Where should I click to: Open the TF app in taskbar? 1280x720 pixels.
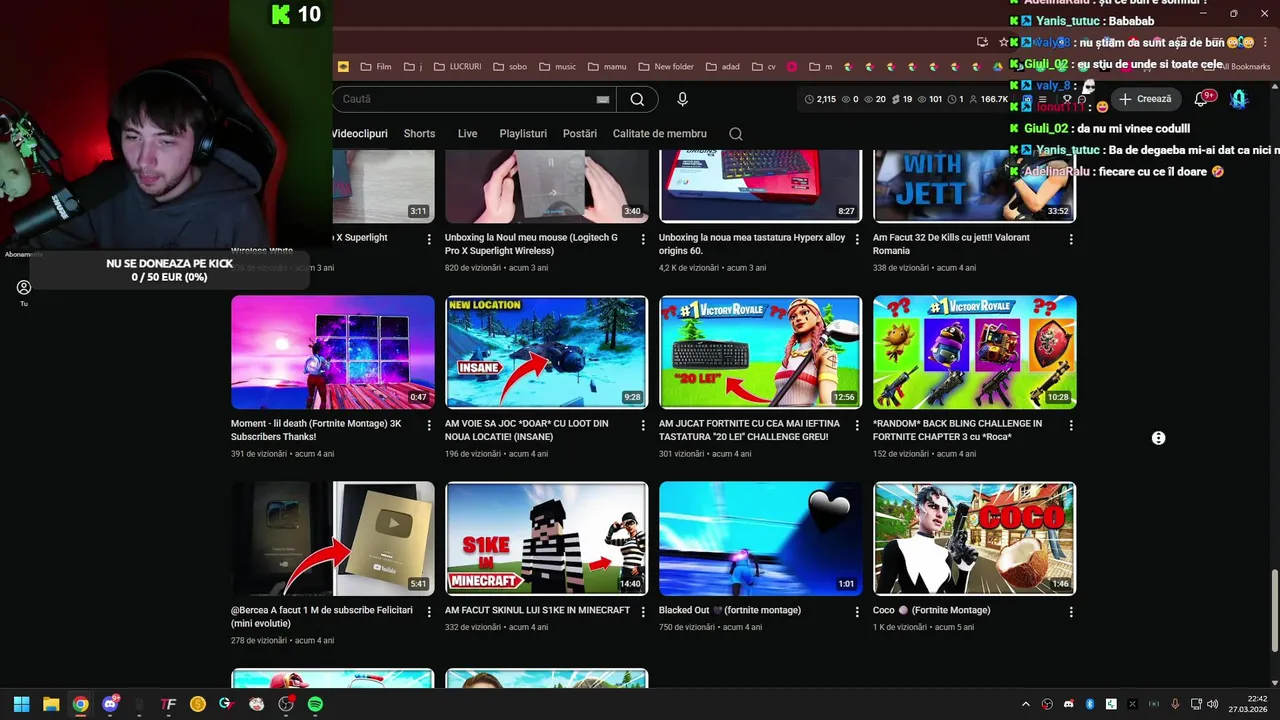168,704
